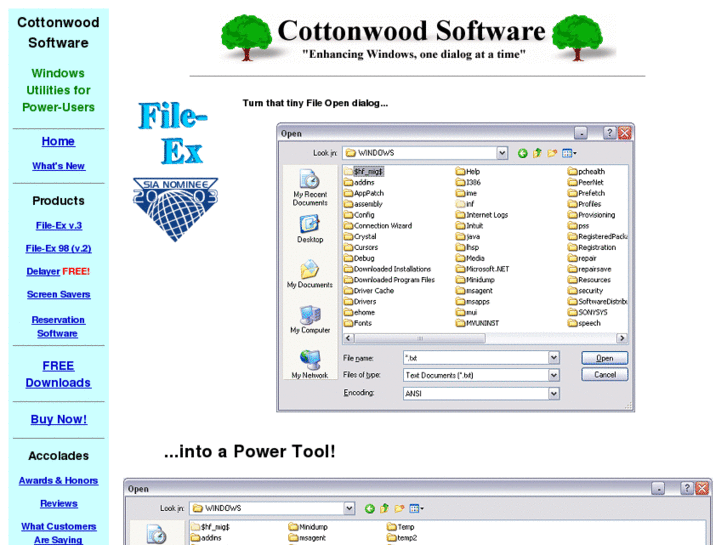This screenshot has height=545, width=727.
Task: Select Desktop place icon
Action: [310, 229]
